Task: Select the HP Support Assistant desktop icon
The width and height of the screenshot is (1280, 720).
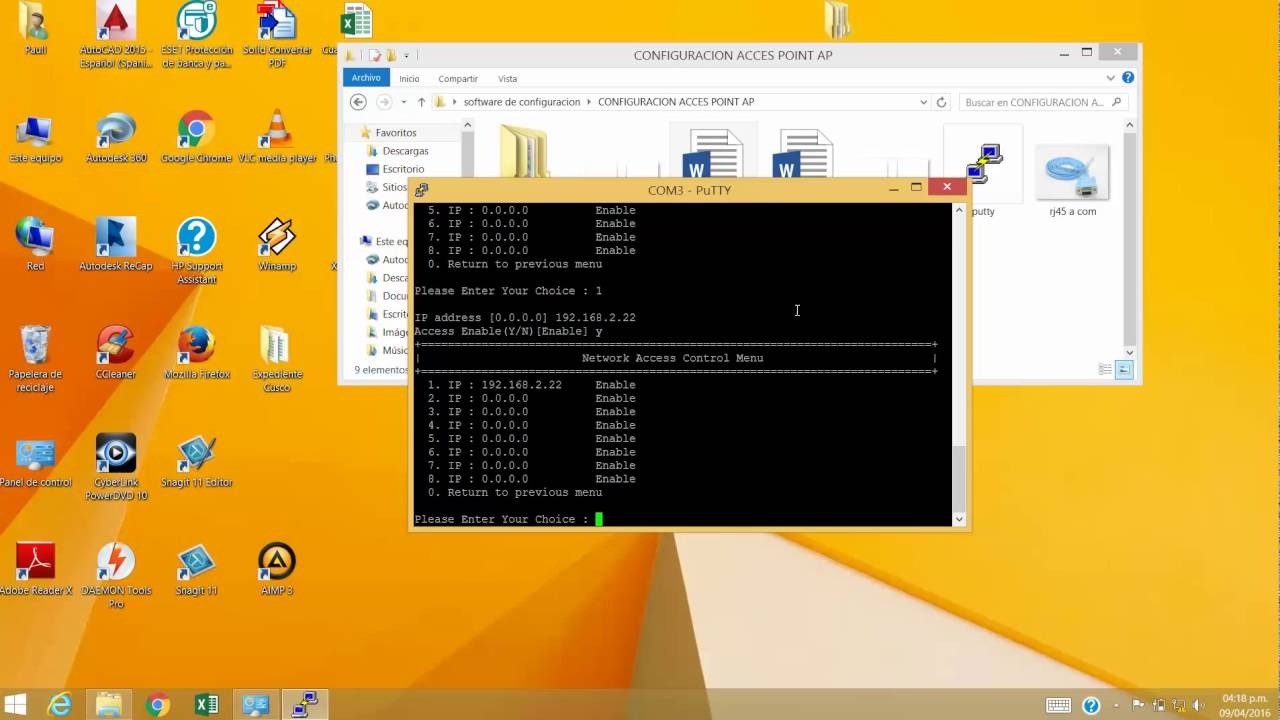Action: (x=196, y=252)
